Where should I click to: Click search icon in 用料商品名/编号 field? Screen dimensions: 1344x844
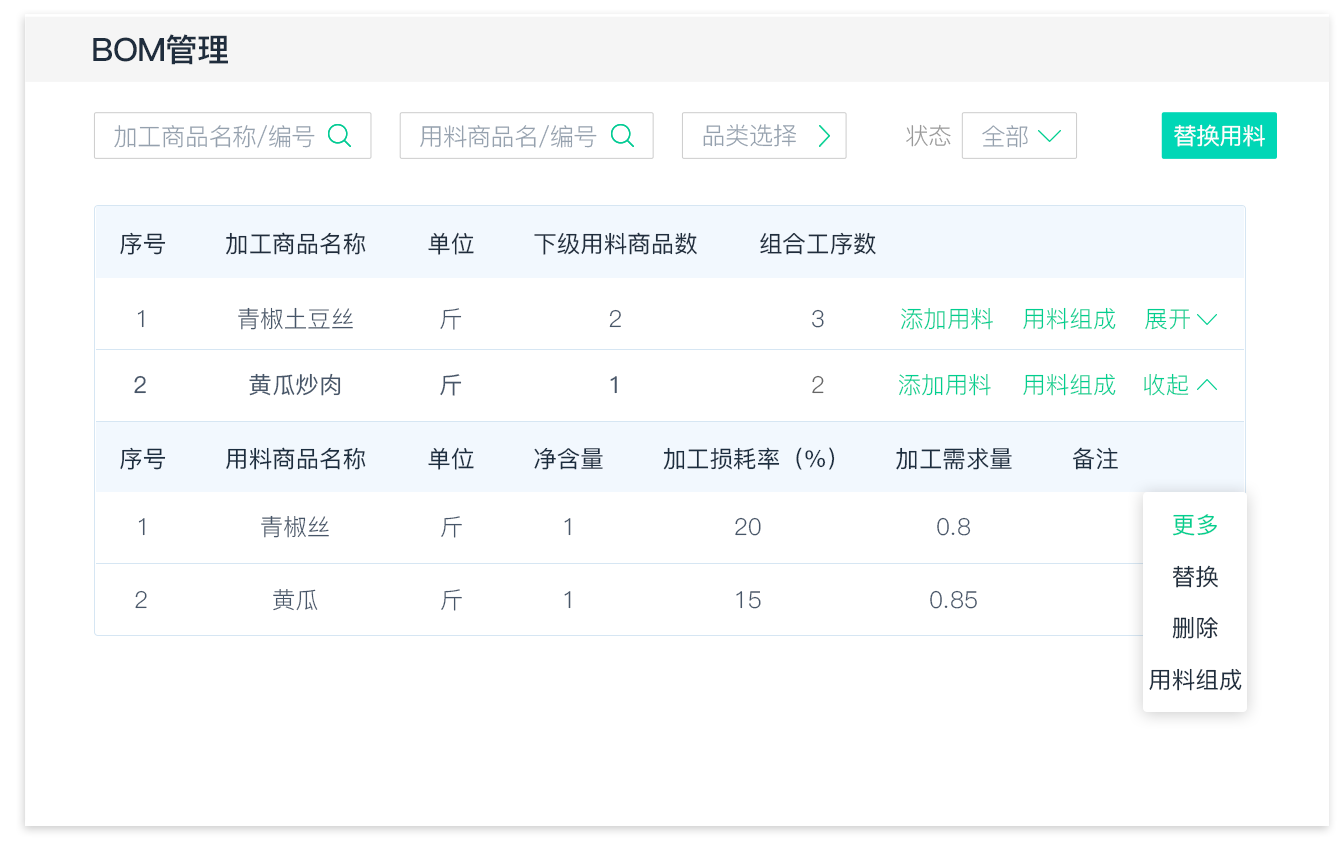[622, 136]
